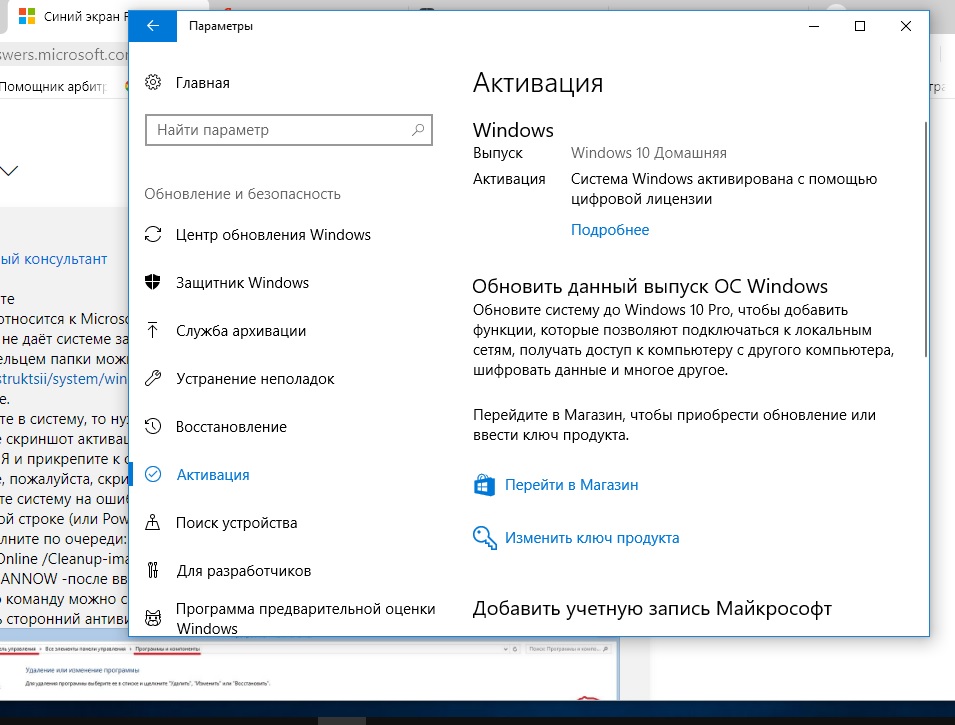Click the history clock icon for Восстановление
955x725 pixels.
coord(153,426)
